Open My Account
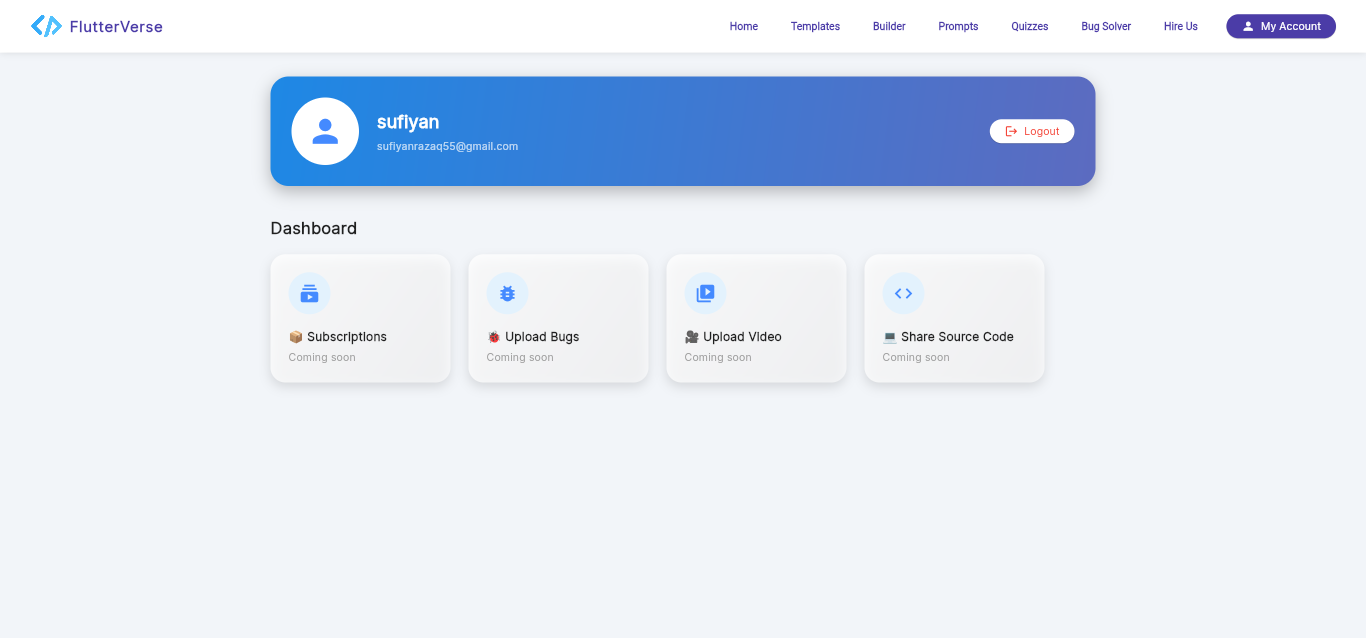This screenshot has width=1366, height=638. tap(1281, 26)
